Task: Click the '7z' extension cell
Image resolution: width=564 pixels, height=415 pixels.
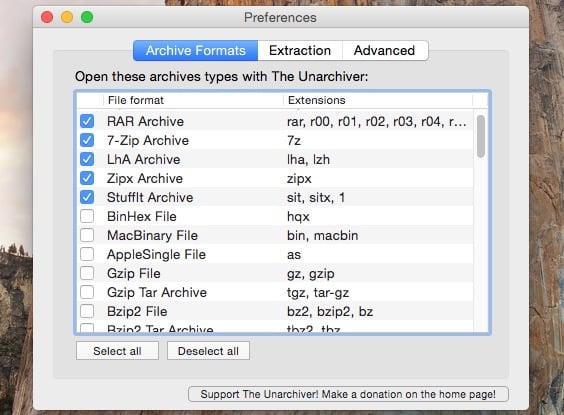Action: (294, 141)
